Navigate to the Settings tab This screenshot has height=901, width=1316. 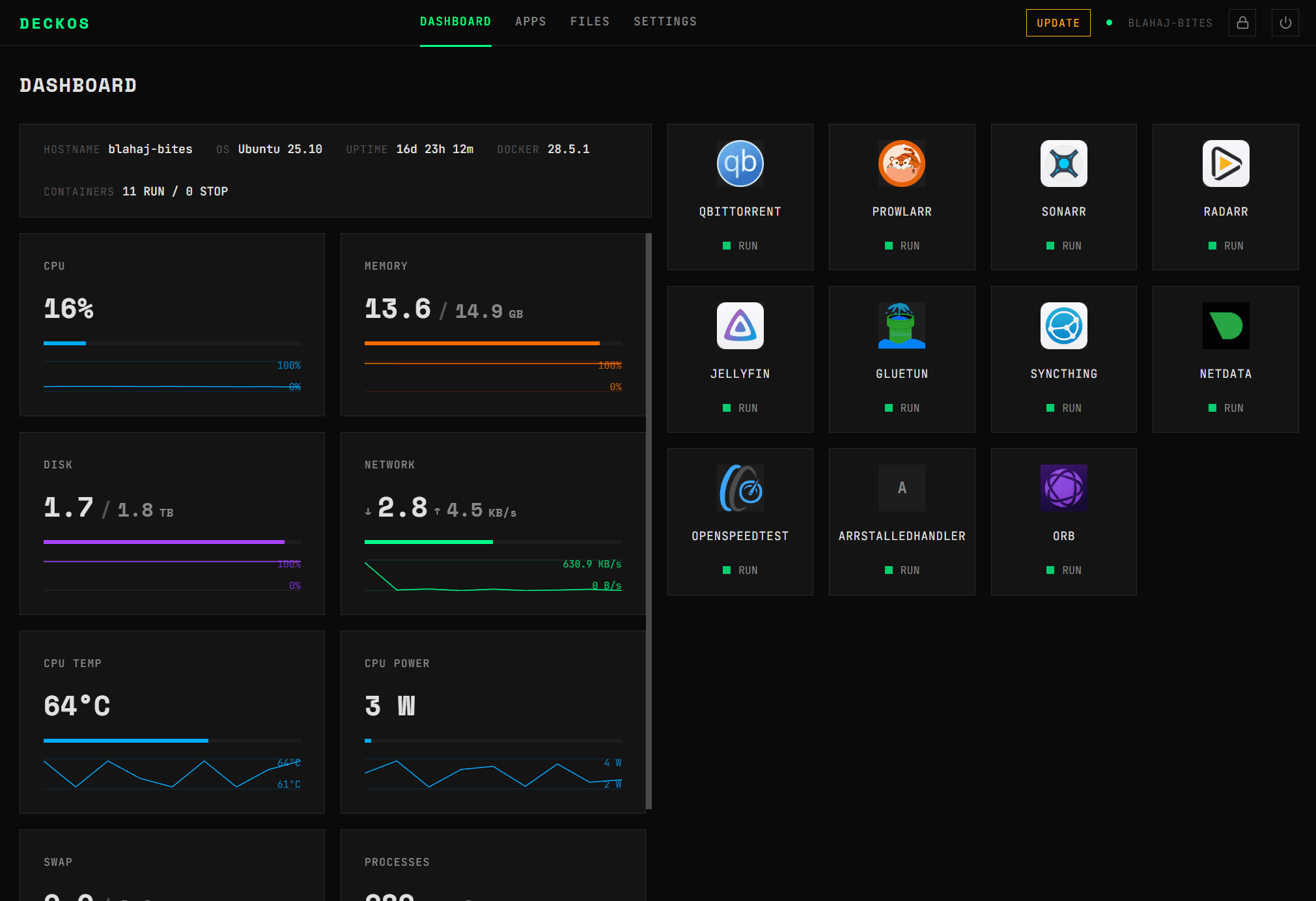click(x=665, y=21)
